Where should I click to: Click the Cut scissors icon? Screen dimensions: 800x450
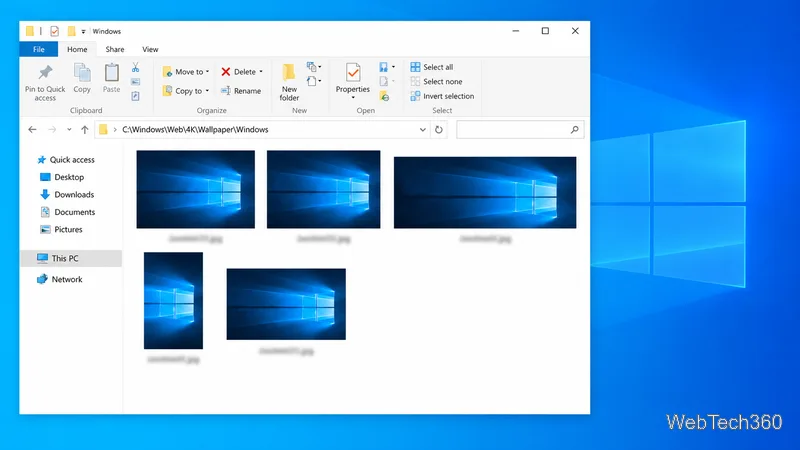(x=135, y=67)
